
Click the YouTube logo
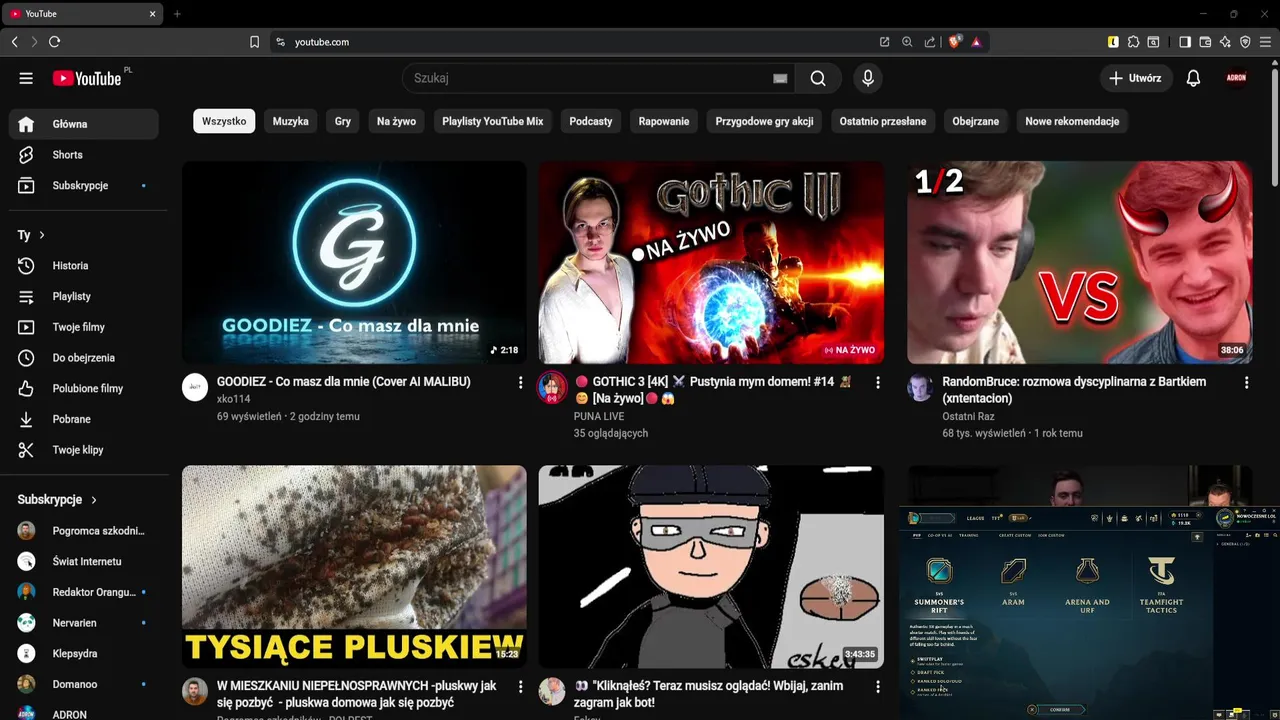click(87, 78)
